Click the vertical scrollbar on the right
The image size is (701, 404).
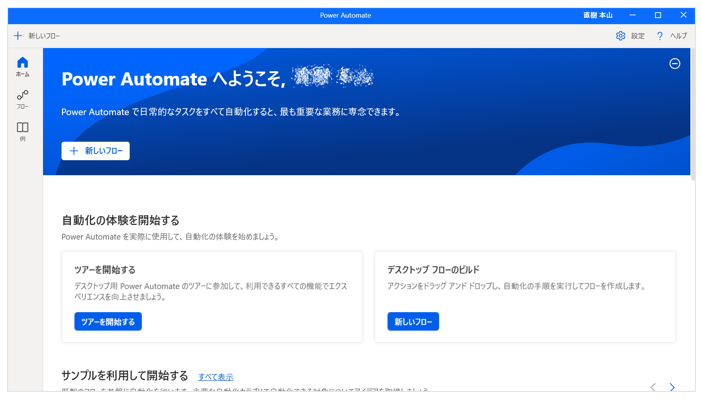click(x=693, y=114)
